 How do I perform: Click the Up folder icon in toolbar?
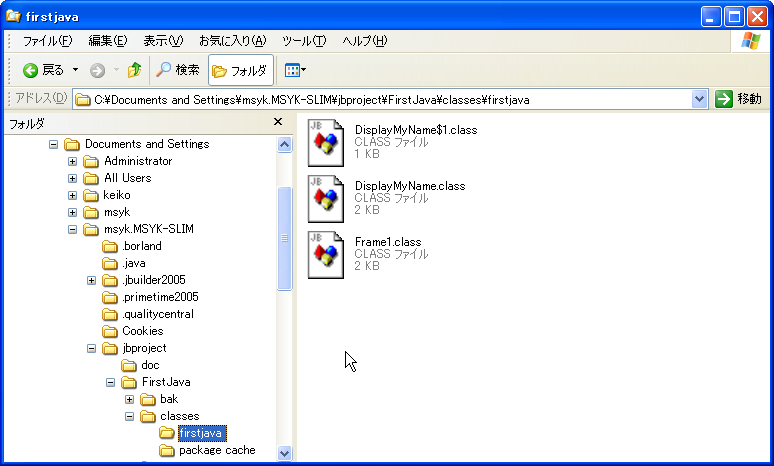click(134, 70)
